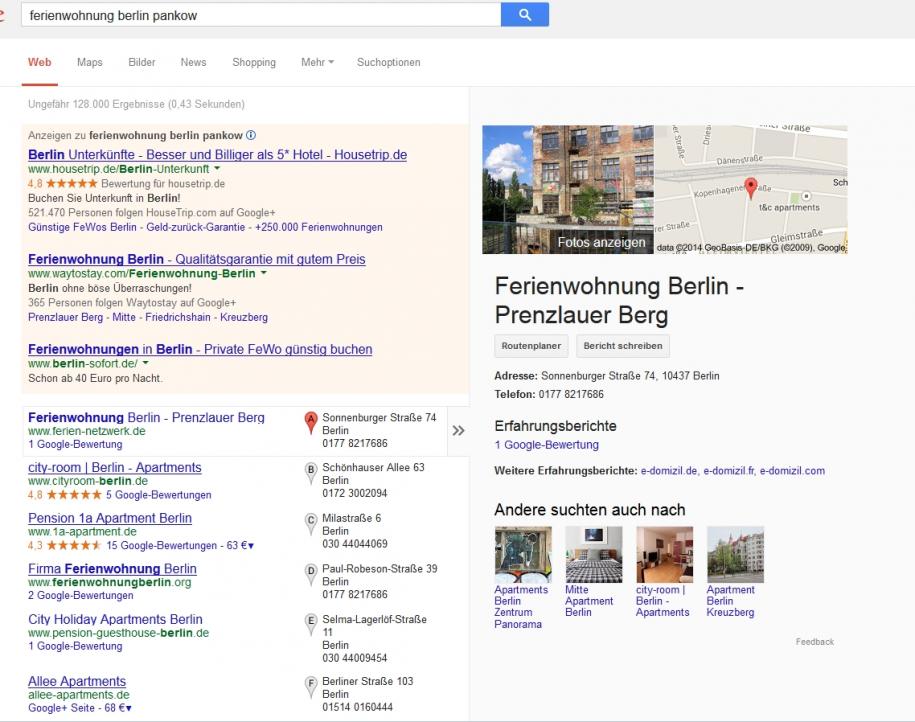This screenshot has height=722, width=915.
Task: Open Suchoptionen search tools
Action: 389,62
